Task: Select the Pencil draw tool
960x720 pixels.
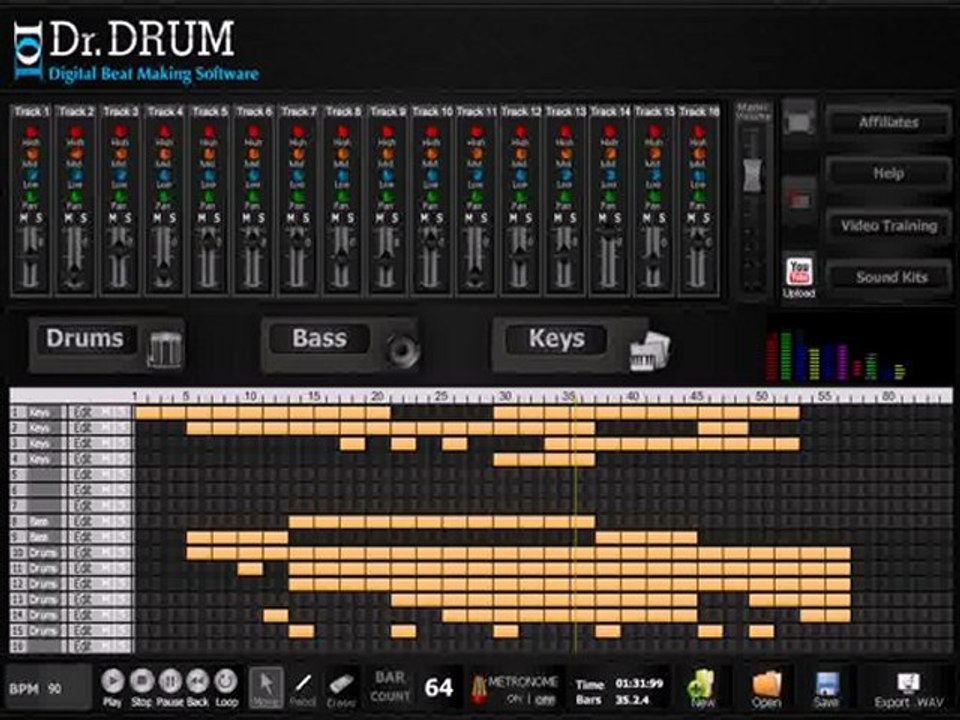Action: click(x=303, y=688)
